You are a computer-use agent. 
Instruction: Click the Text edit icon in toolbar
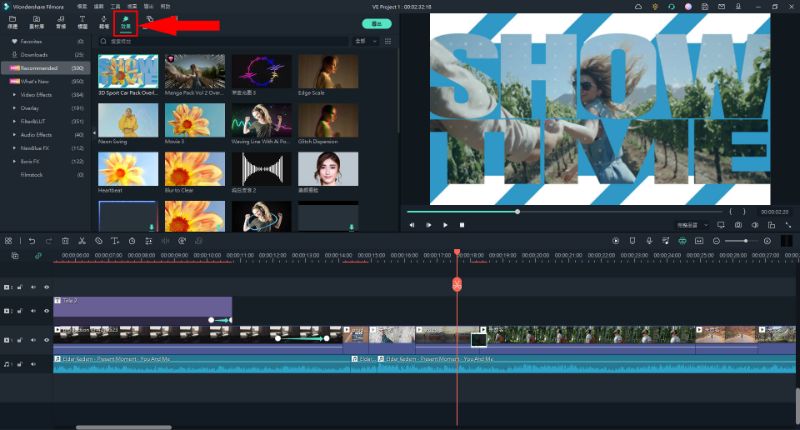pyautogui.click(x=115, y=241)
